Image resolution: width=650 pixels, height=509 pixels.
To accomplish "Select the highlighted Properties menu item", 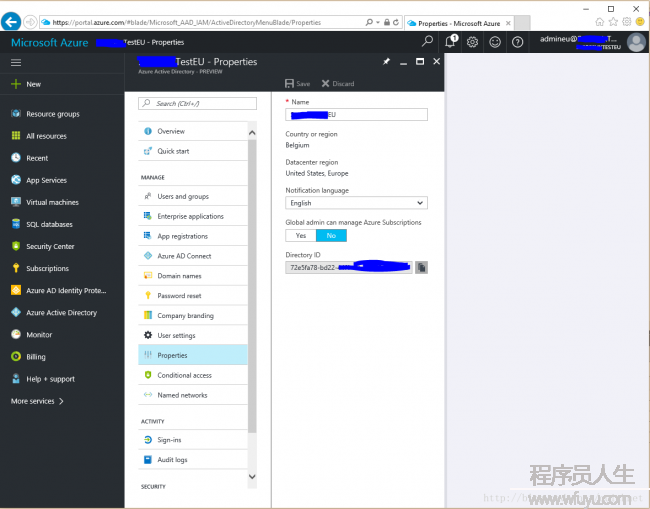I will (193, 355).
